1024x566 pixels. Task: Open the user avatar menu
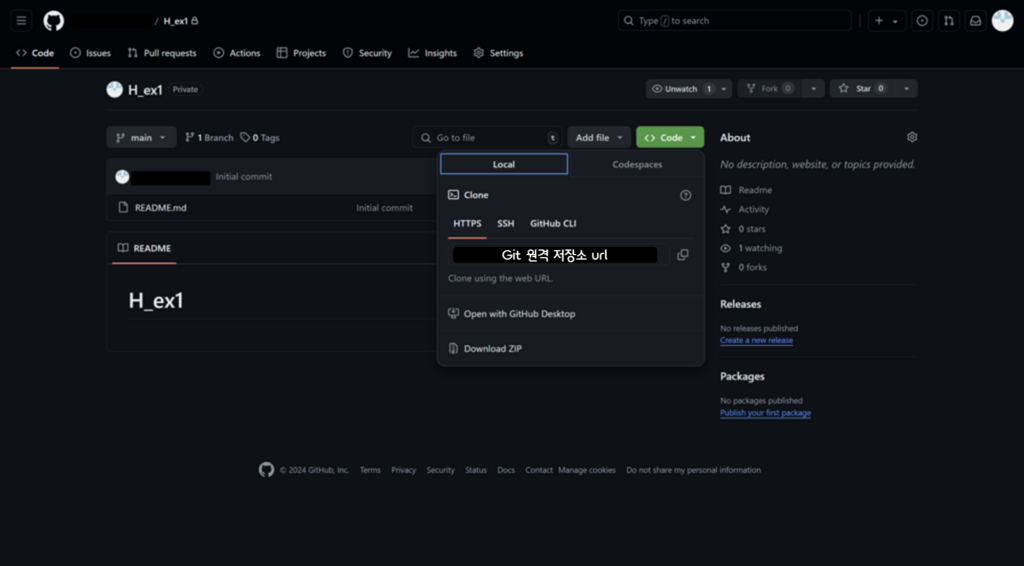[1002, 21]
